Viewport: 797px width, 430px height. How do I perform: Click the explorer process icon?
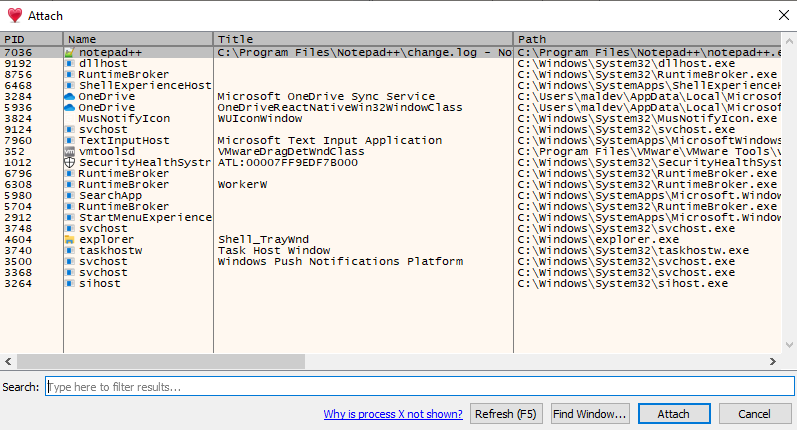[x=69, y=239]
